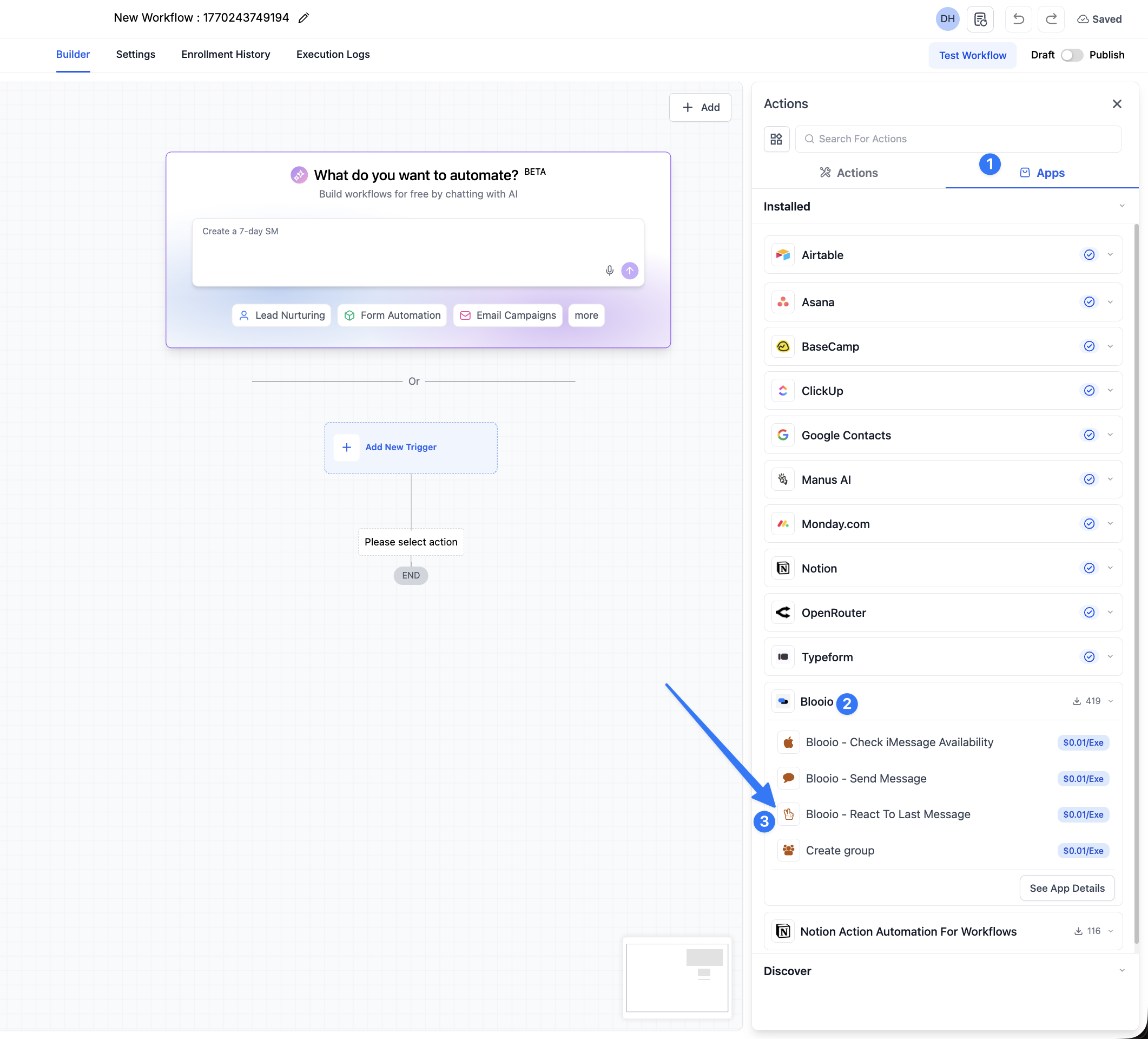Click the microphone voice input icon
Screen dimensions: 1148x1039
tap(609, 271)
